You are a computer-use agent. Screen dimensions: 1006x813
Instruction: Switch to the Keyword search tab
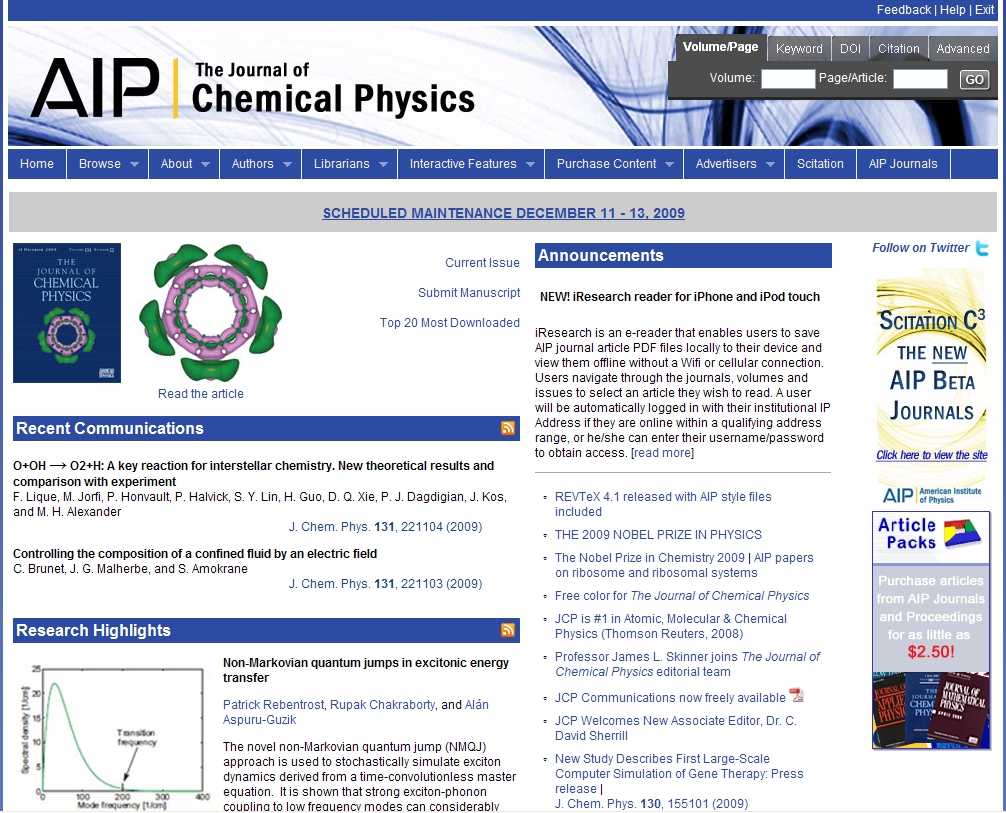pos(799,49)
